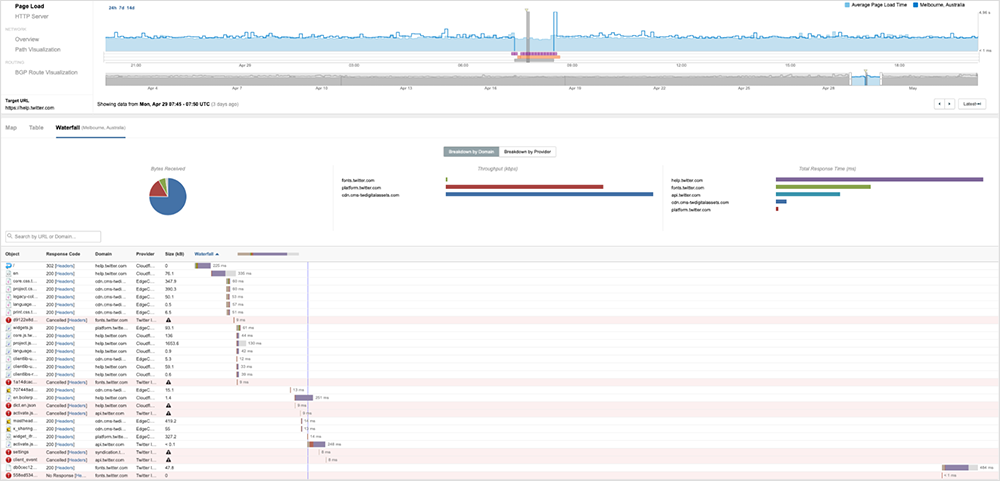Click the magnifier icon in the search box

point(10,237)
